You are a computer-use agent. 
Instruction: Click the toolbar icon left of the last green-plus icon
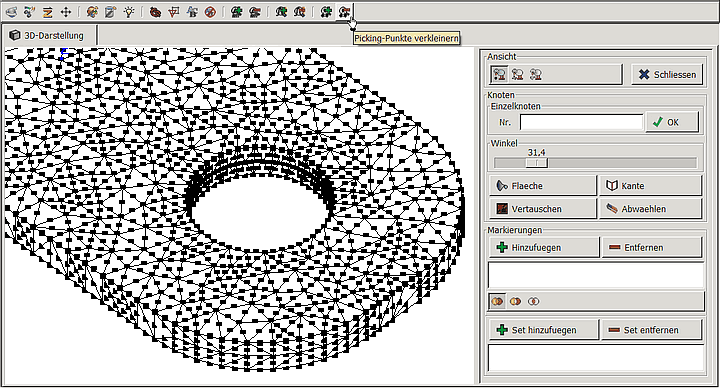pos(299,12)
